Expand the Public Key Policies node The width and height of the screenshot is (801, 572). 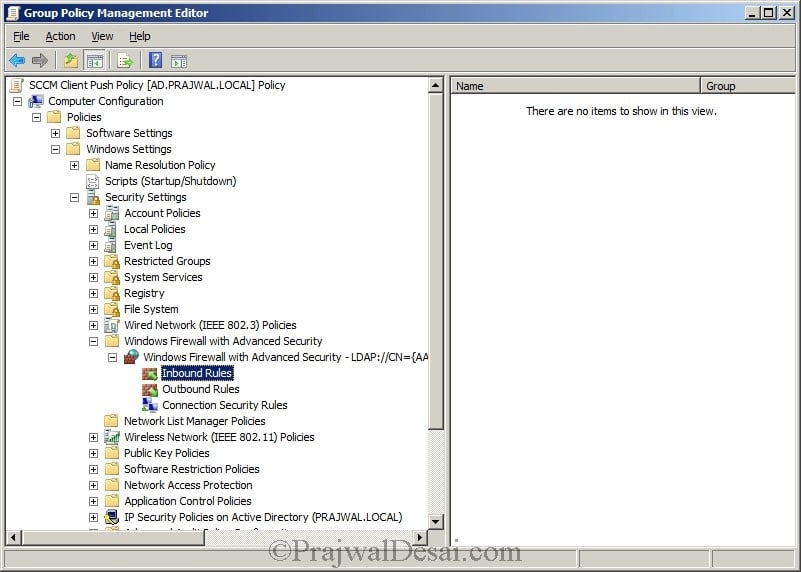pos(93,453)
